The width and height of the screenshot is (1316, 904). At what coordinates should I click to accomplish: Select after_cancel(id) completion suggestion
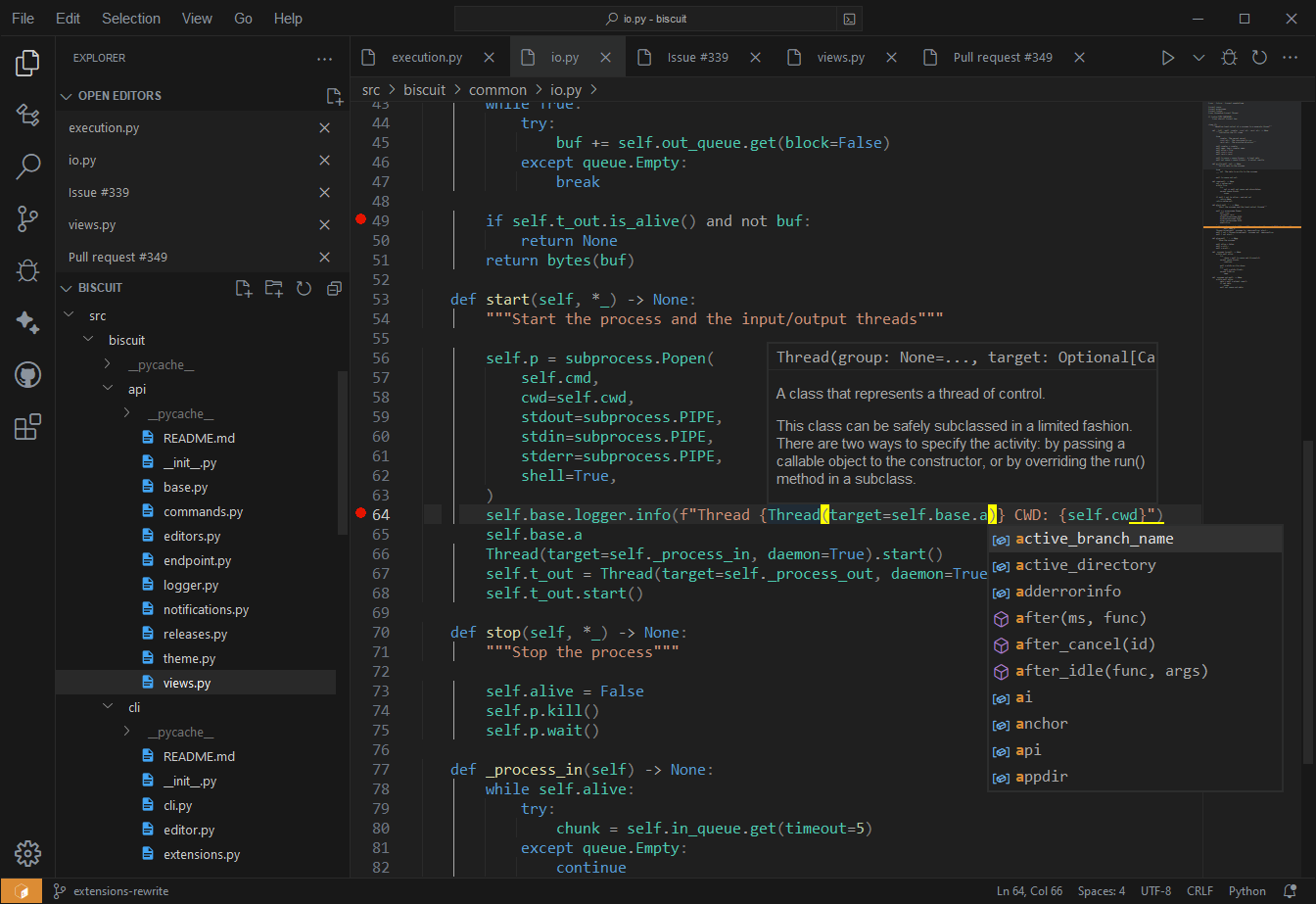click(1135, 644)
